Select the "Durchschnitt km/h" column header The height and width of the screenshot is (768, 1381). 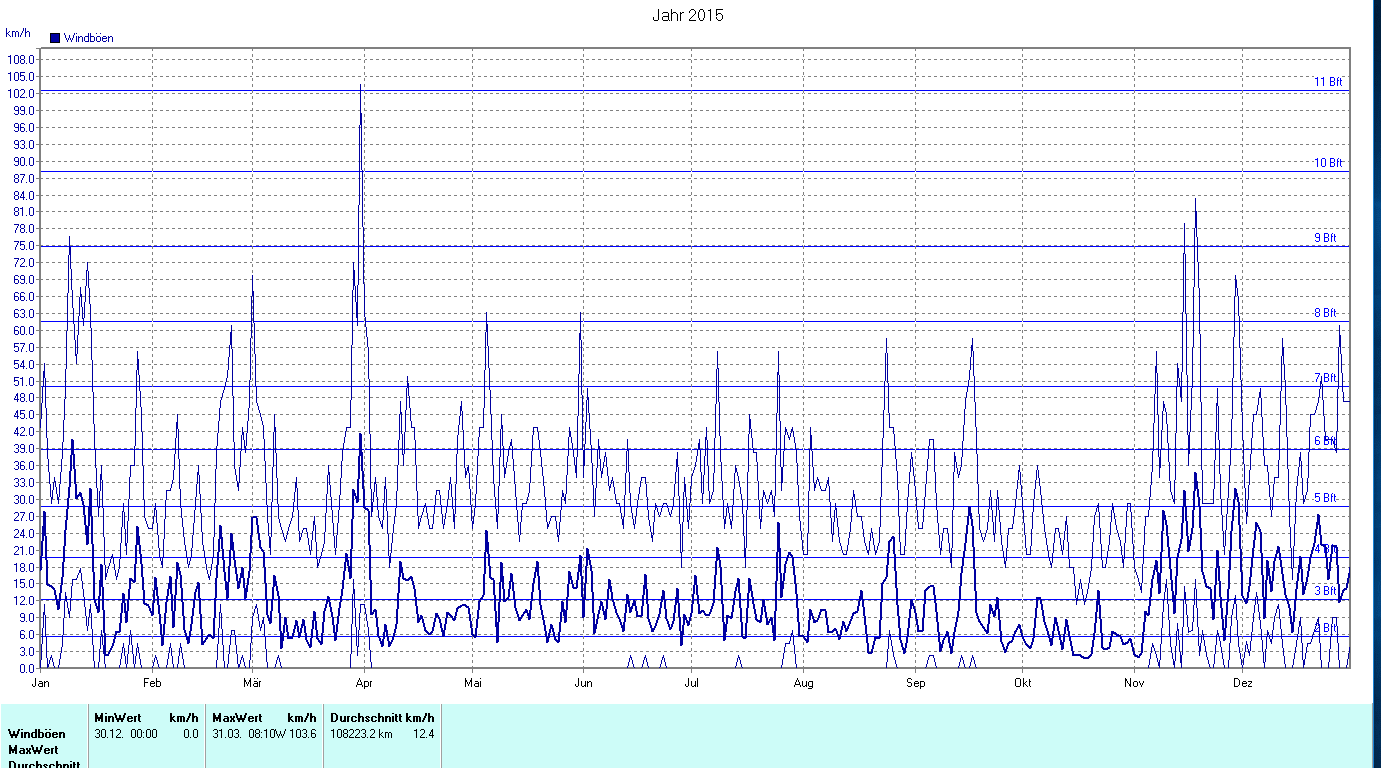[382, 718]
